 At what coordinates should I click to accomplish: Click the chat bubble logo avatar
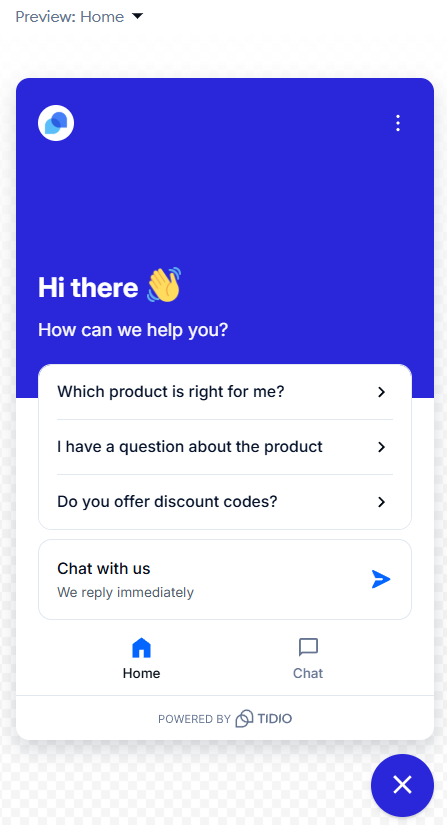[x=56, y=123]
